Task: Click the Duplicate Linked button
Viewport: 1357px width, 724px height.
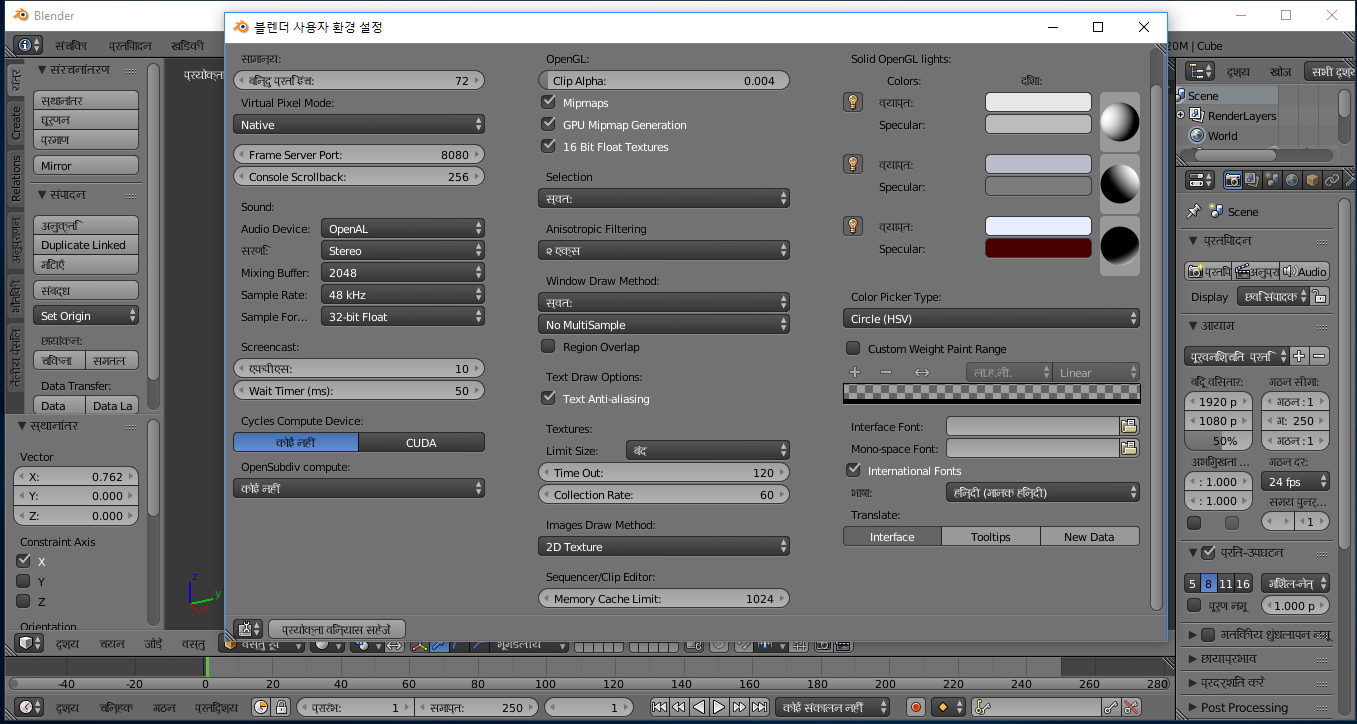Action: (86, 245)
